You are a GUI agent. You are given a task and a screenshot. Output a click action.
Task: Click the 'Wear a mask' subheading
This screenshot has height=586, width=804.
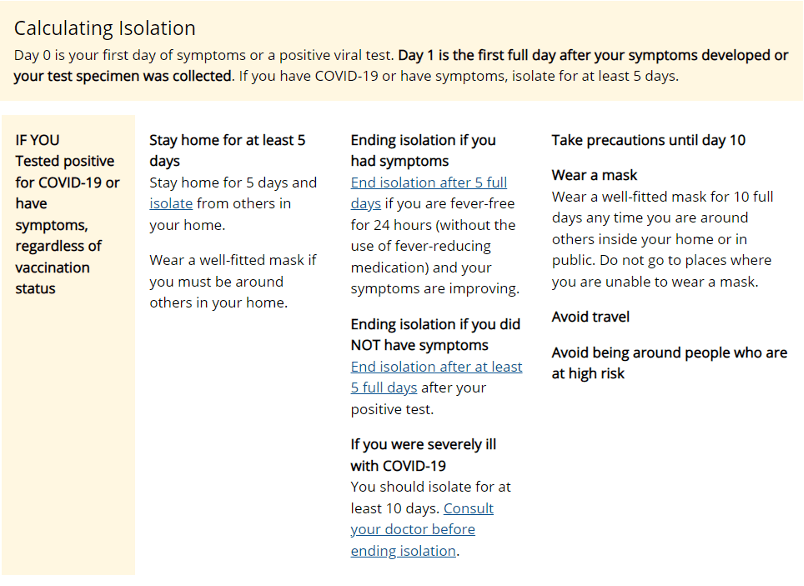point(594,175)
